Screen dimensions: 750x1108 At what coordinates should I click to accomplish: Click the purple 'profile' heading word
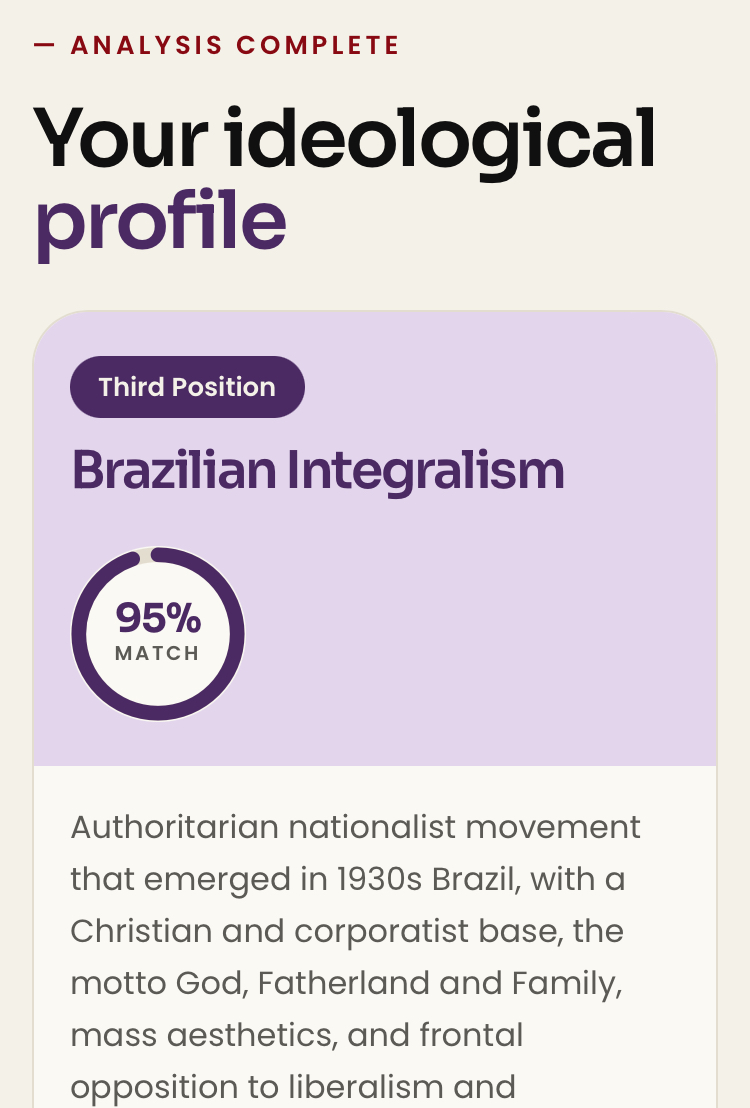160,222
